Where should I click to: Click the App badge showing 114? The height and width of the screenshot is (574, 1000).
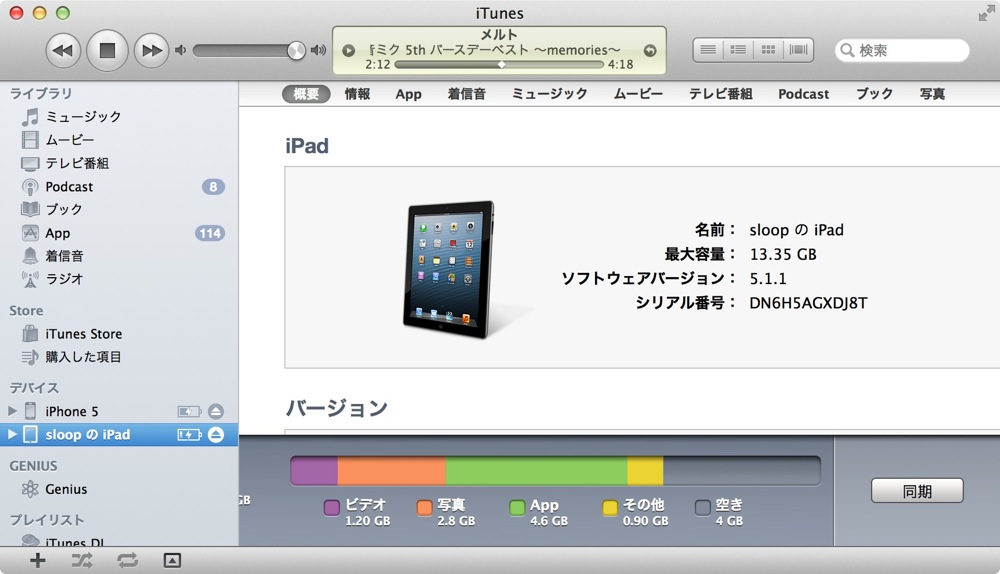(210, 233)
